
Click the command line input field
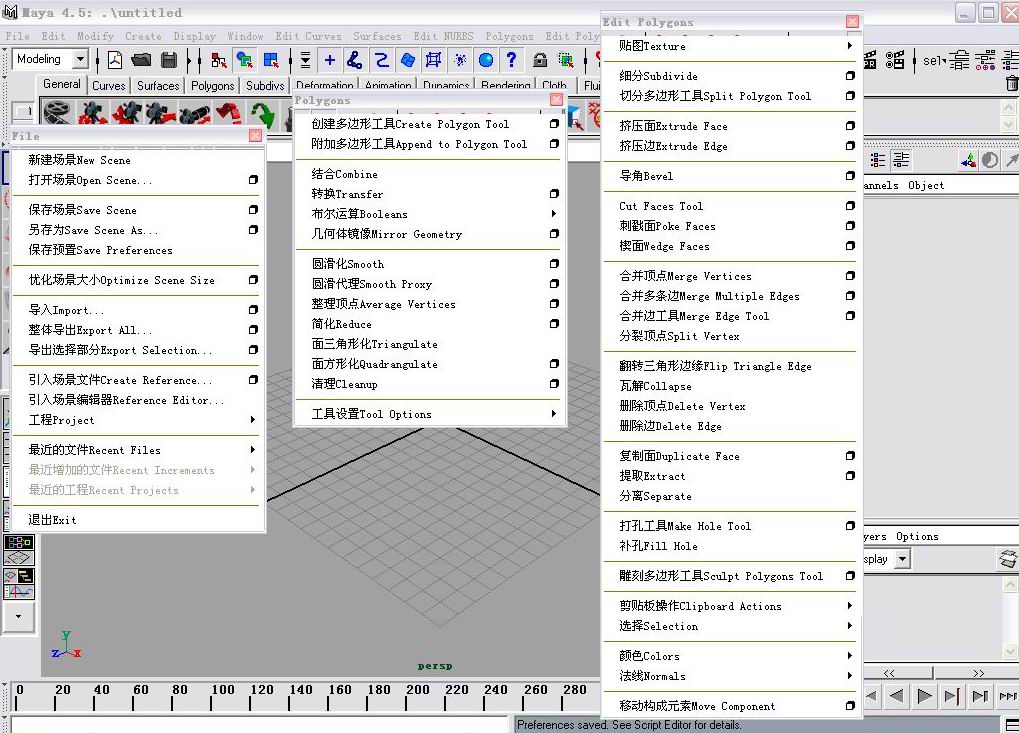259,725
